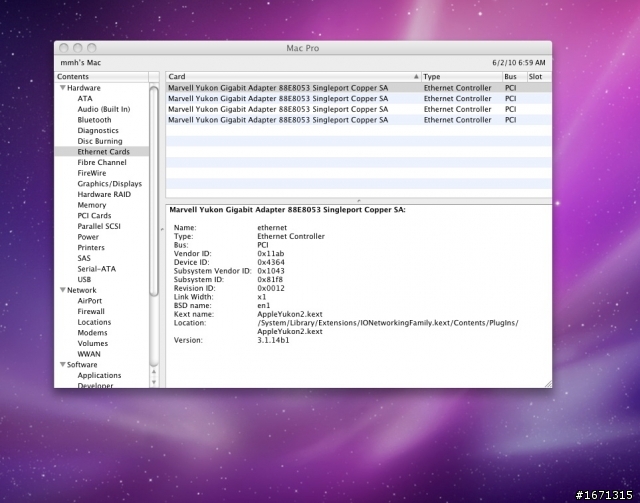Click the window resize grip corner

pyautogui.click(x=548, y=384)
